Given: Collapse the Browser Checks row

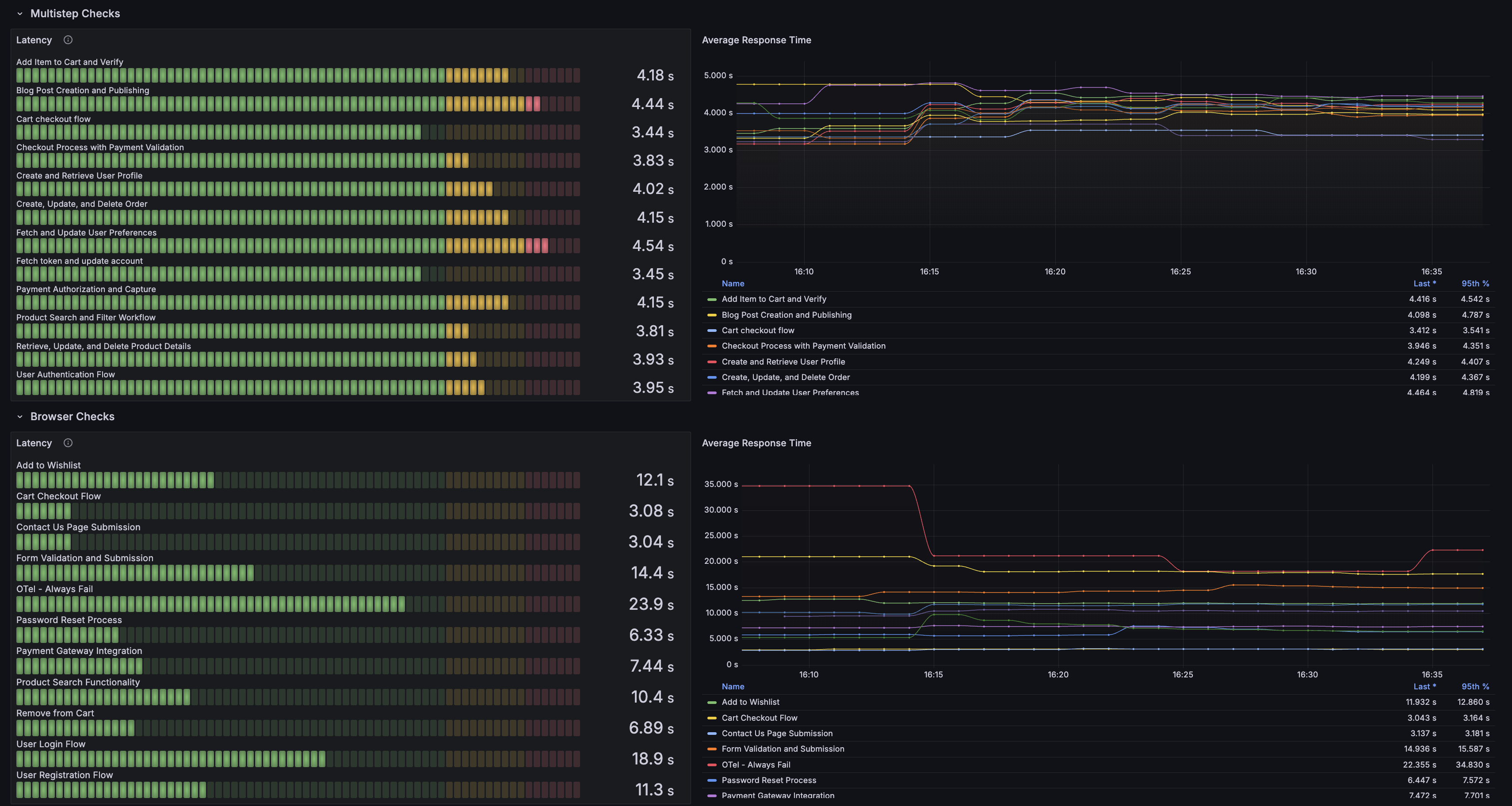Looking at the screenshot, I should tap(20, 417).
